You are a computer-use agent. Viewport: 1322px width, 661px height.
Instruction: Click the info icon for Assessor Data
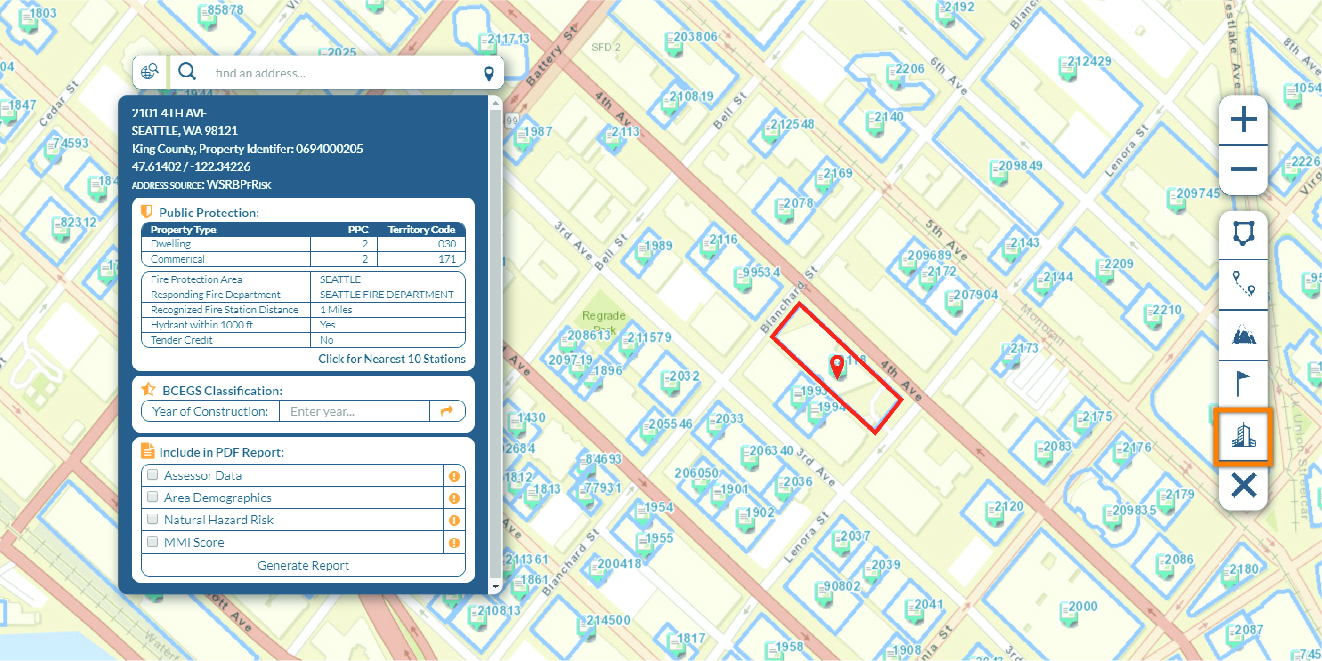(x=454, y=477)
